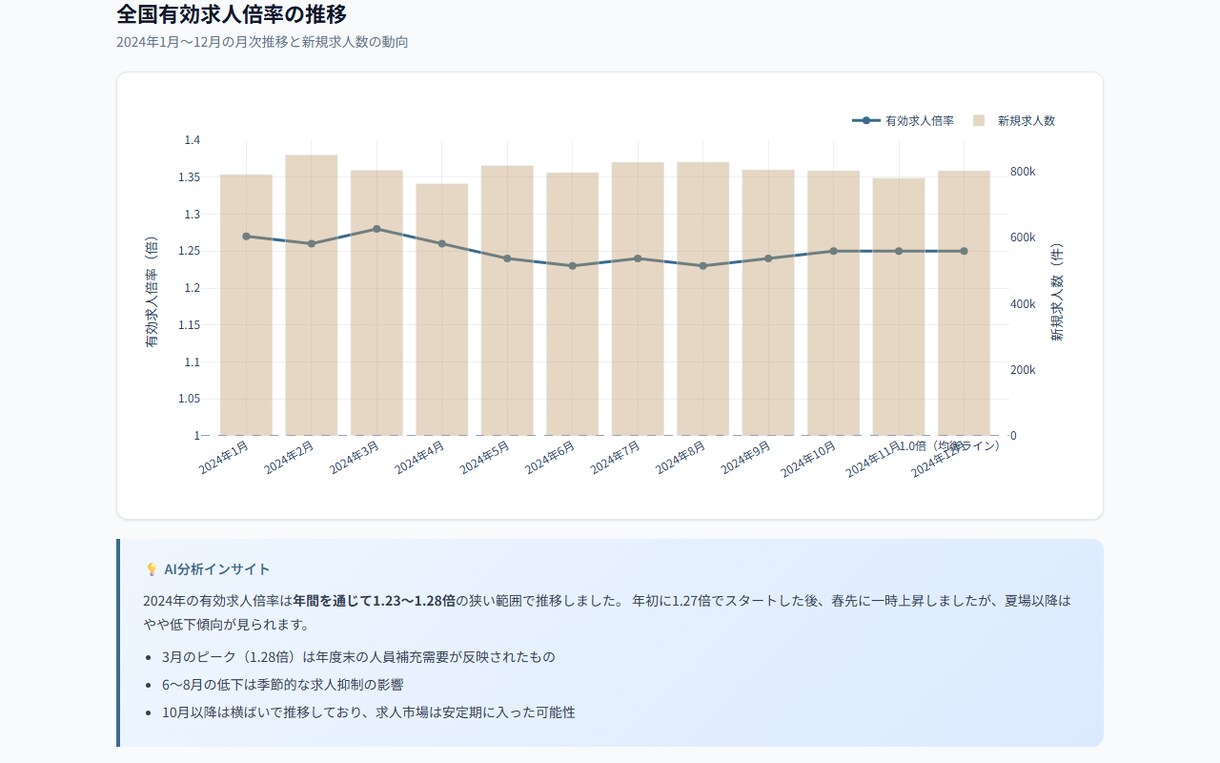Select the 2024年6月 line data point
The height and width of the screenshot is (763, 1220).
pyautogui.click(x=572, y=266)
